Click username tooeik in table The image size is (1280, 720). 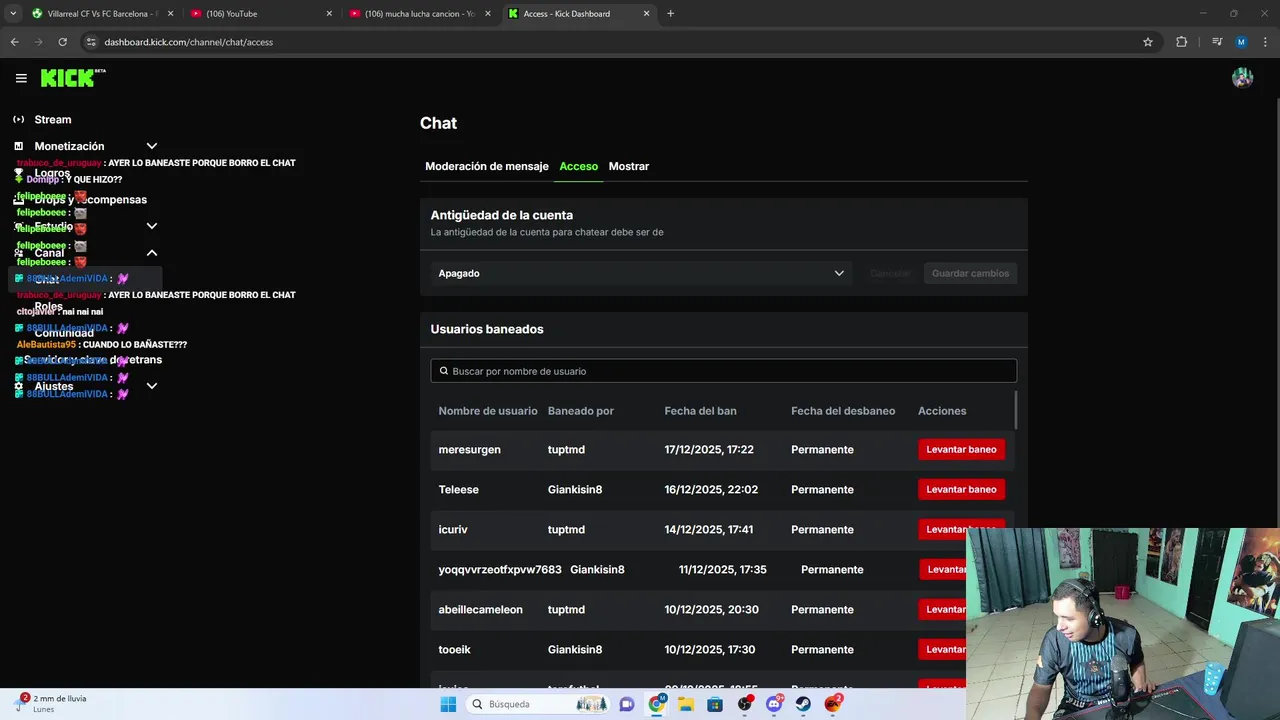(454, 649)
